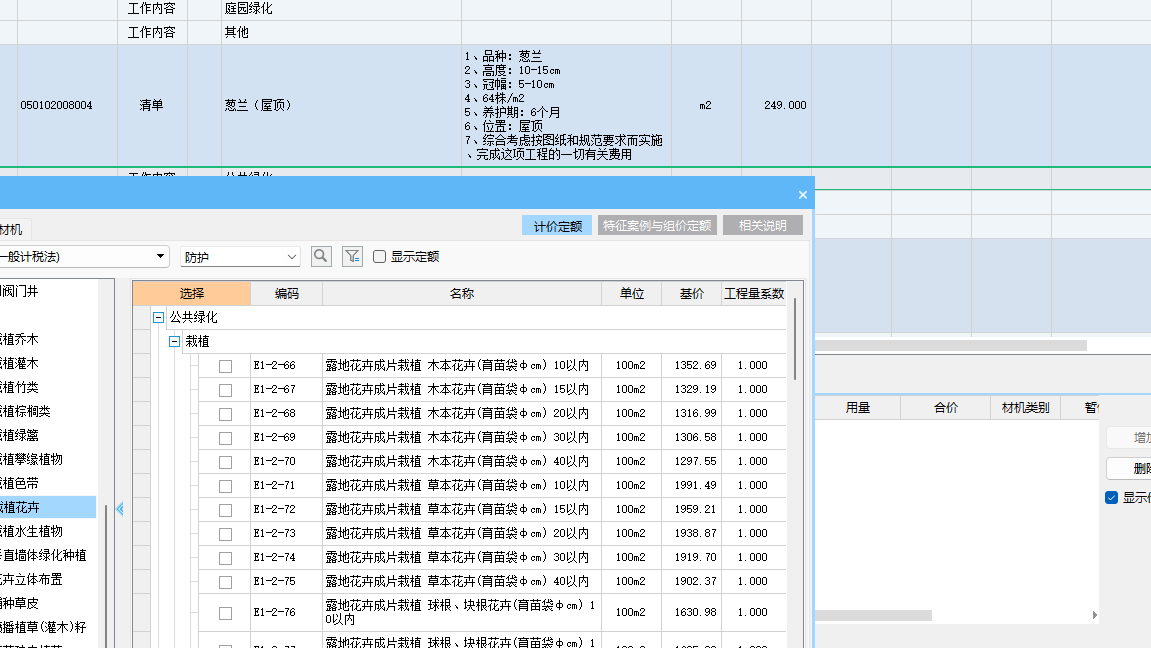Click the code 050102008004 cell
Viewport: 1151px width, 648px height.
click(x=67, y=106)
